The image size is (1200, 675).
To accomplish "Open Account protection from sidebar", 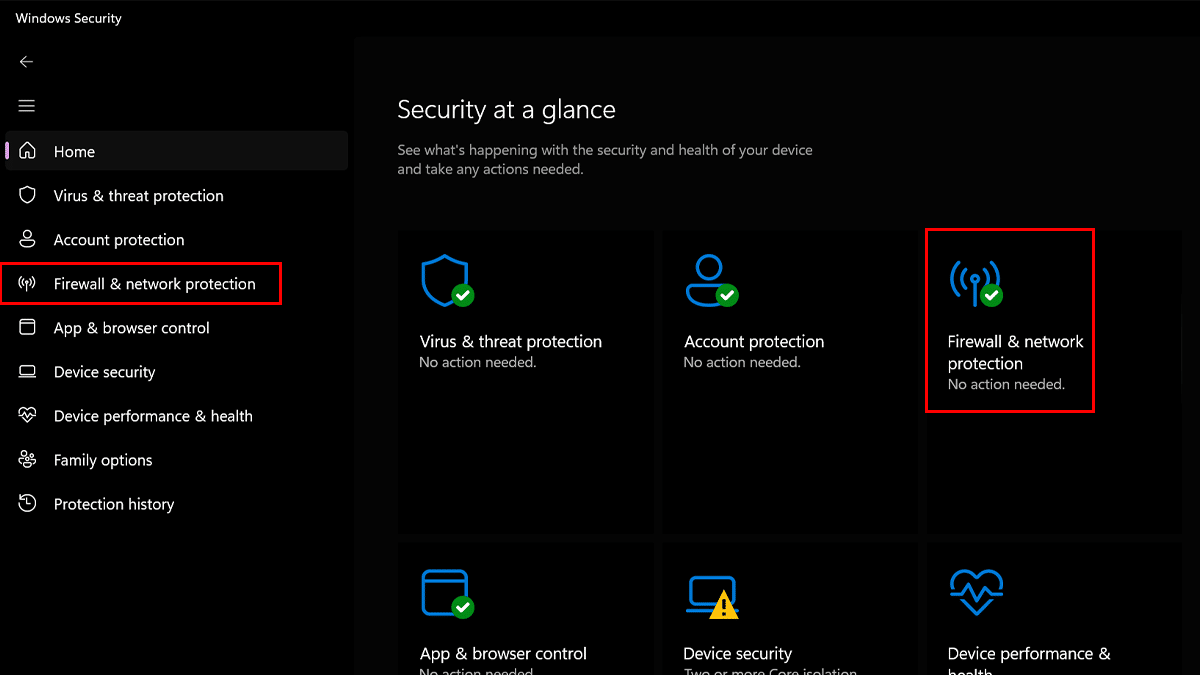I will (119, 240).
